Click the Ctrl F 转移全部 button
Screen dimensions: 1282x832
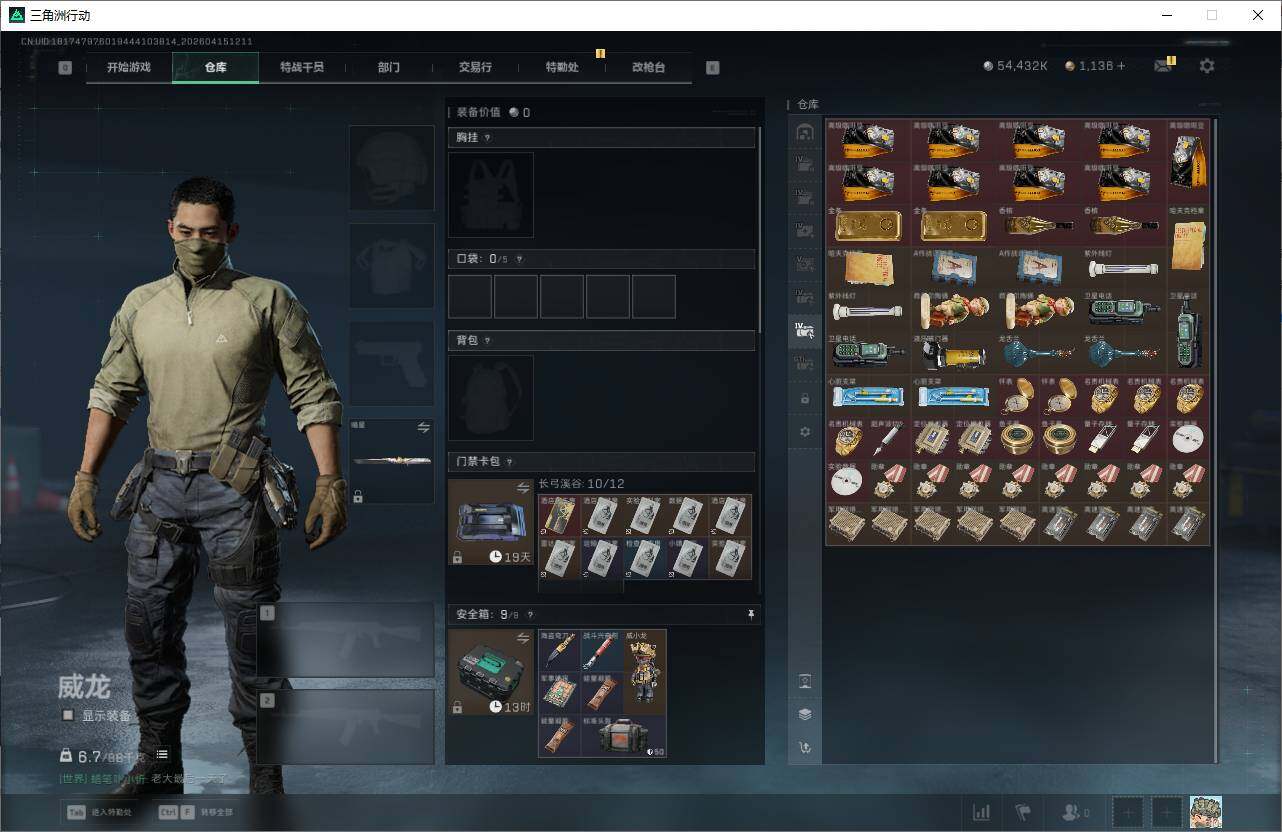(x=195, y=812)
